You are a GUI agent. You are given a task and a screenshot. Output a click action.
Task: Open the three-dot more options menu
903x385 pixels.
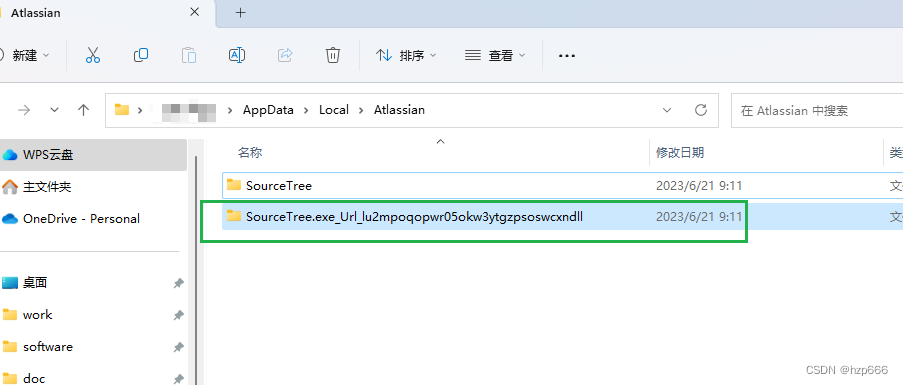(x=567, y=56)
